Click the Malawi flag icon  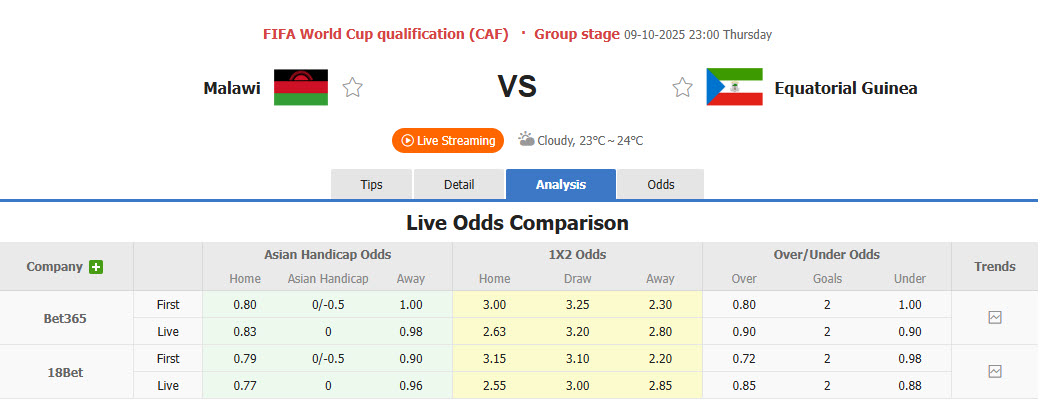tap(301, 88)
